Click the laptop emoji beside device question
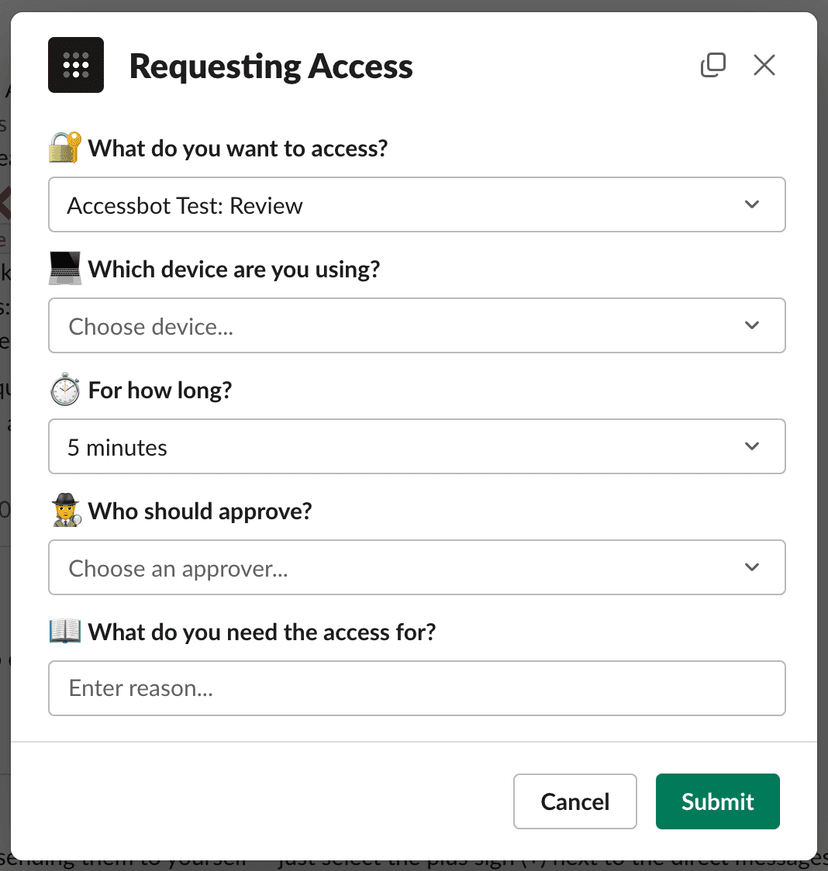 (67, 268)
